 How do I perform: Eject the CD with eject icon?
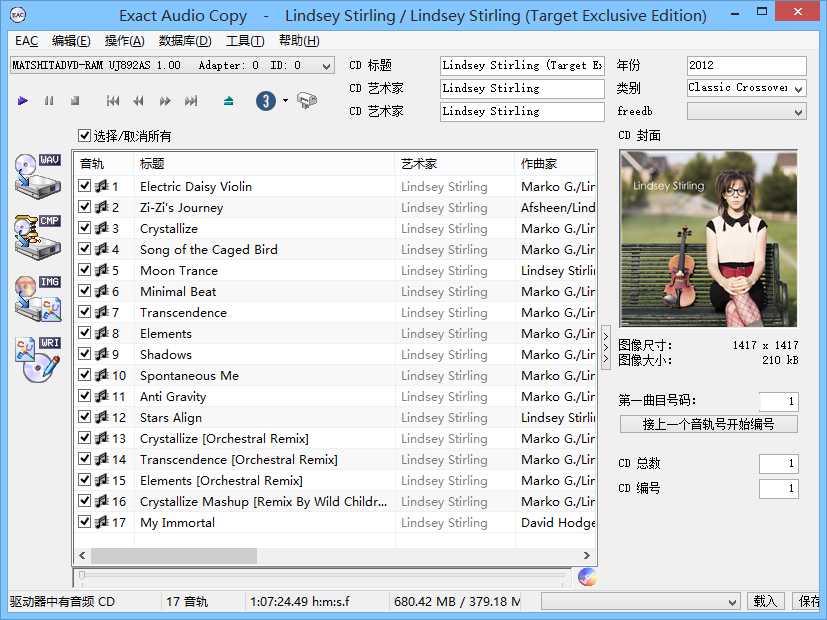coord(228,100)
